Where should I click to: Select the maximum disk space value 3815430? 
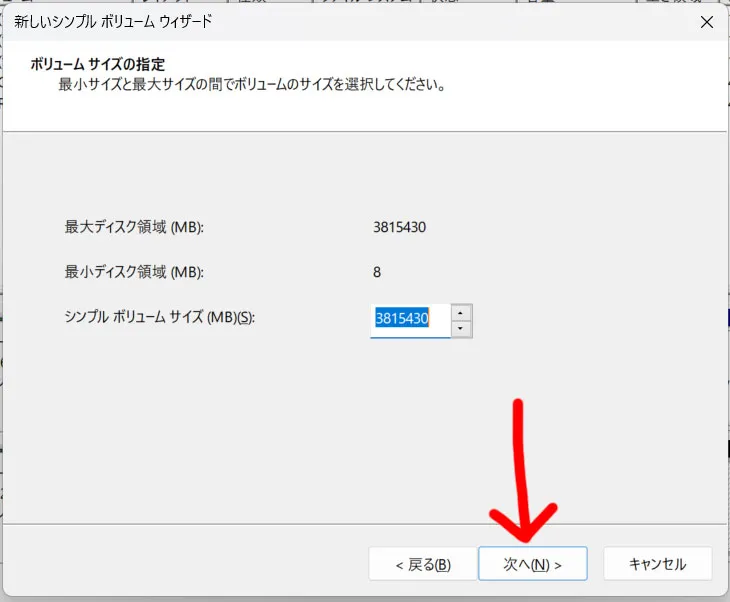399,227
